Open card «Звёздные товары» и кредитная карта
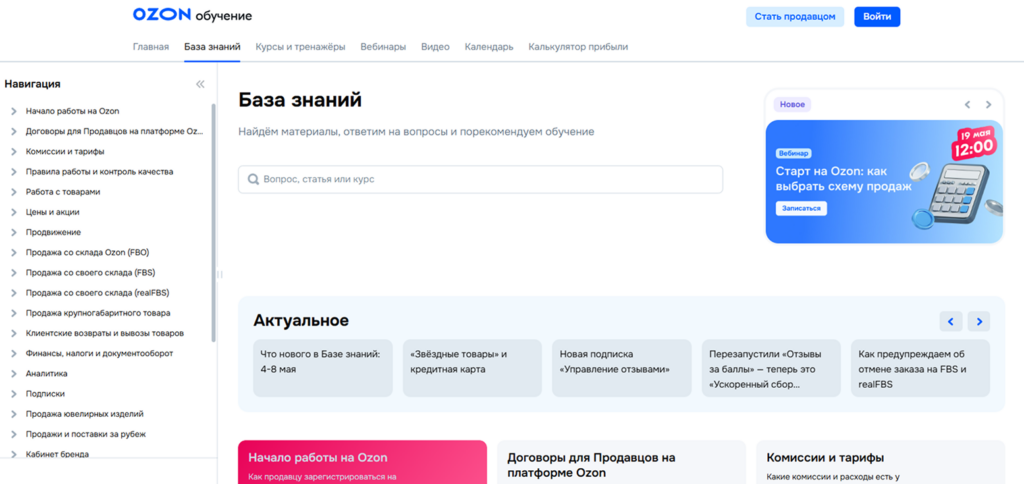The image size is (1024, 484). (x=472, y=368)
